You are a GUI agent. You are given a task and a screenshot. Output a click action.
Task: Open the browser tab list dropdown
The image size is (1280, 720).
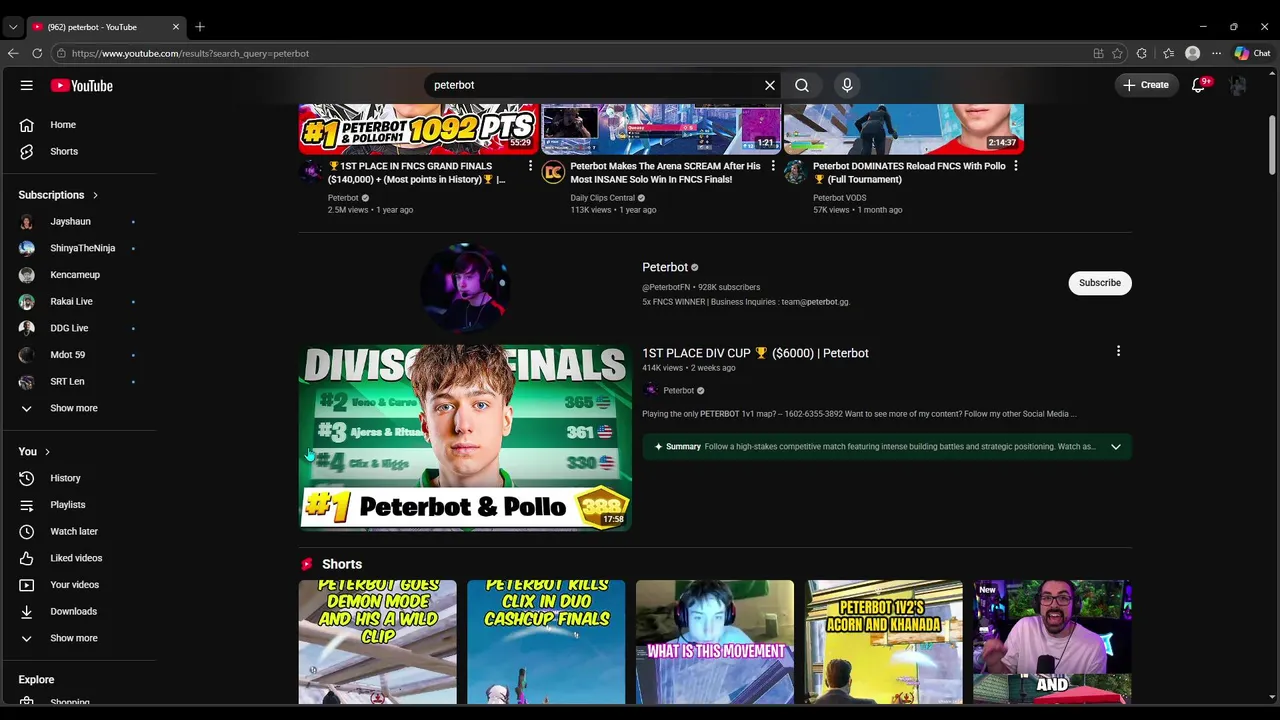coord(13,27)
